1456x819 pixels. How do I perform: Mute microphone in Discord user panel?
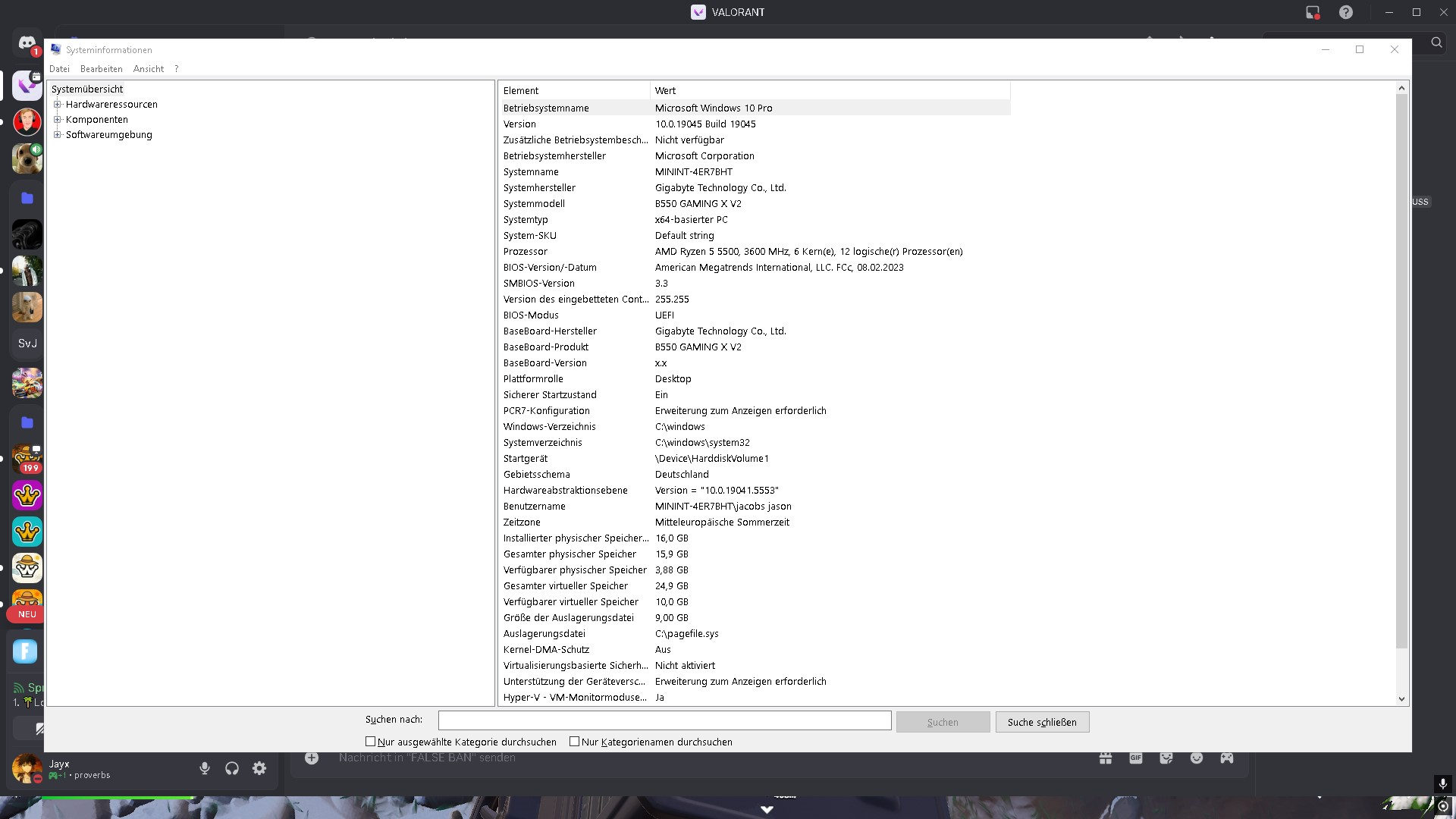click(x=205, y=768)
